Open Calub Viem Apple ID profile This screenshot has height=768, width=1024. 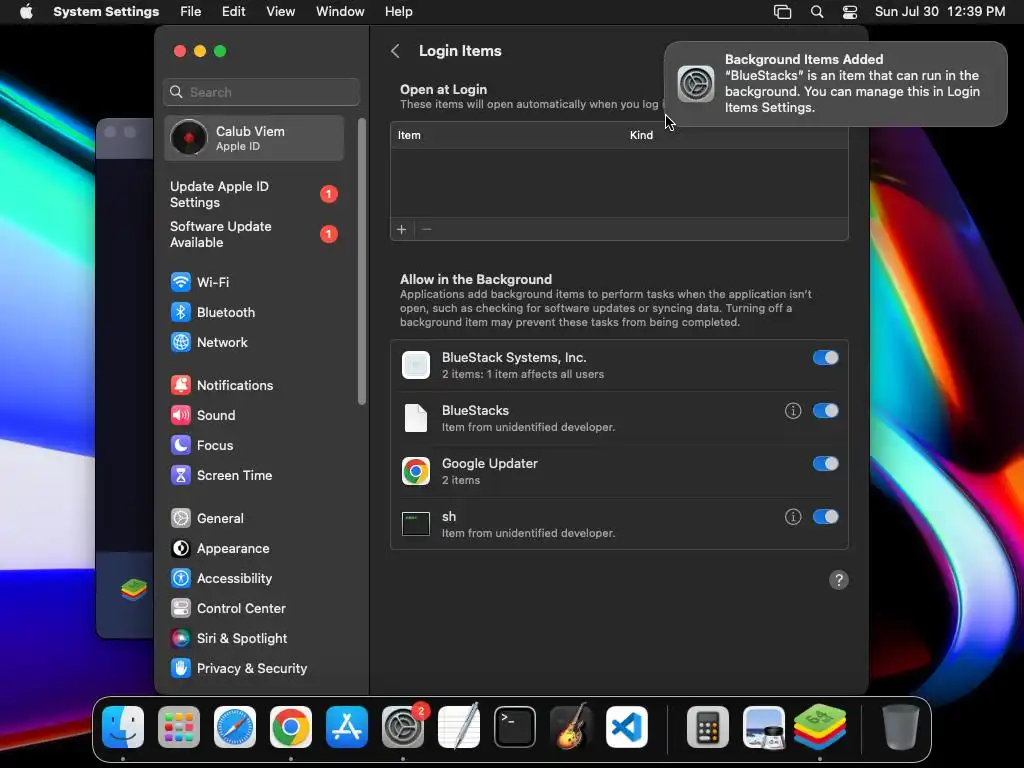point(254,138)
